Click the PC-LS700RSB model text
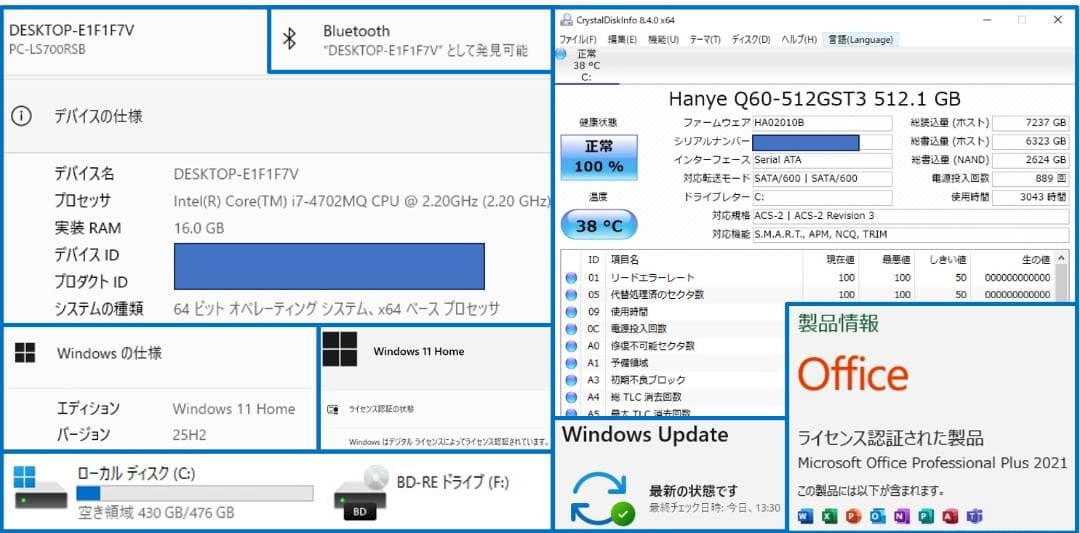 (x=48, y=50)
